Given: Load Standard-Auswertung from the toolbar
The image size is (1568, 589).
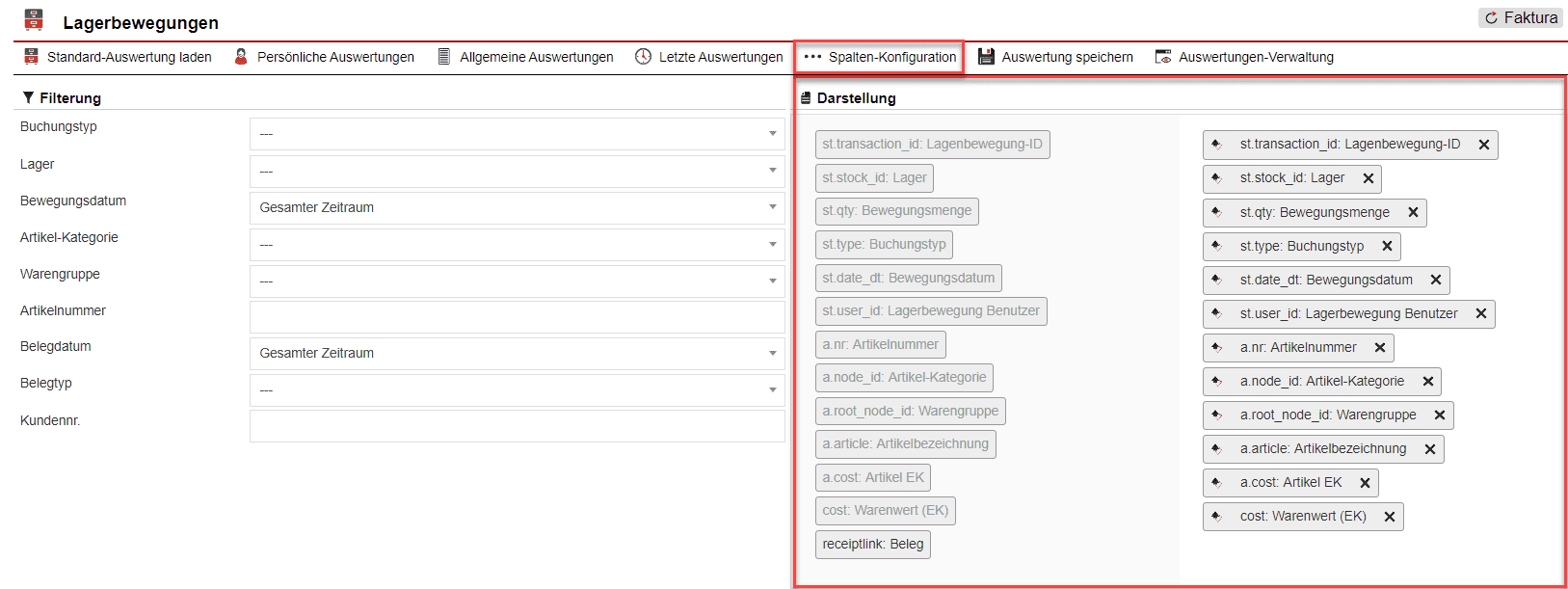Looking at the screenshot, I should pyautogui.click(x=118, y=57).
